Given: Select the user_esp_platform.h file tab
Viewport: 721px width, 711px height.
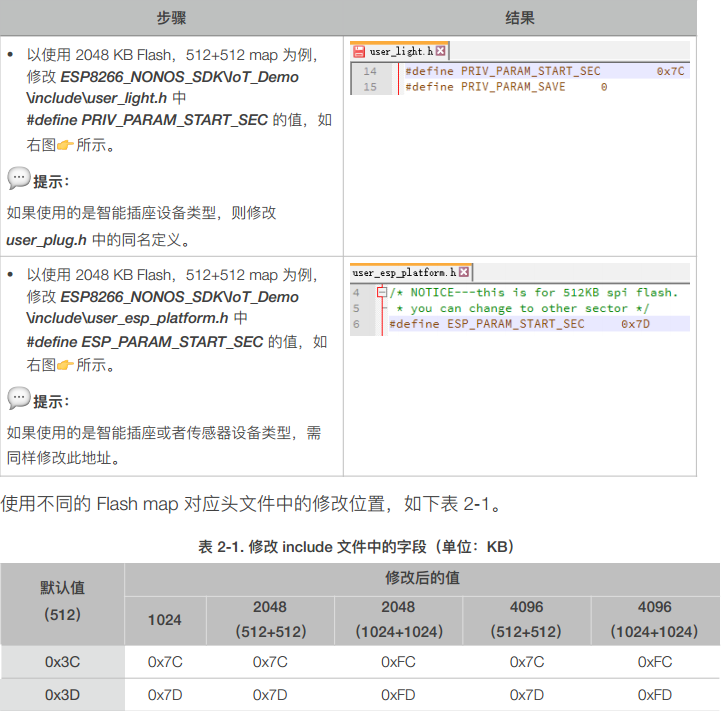Looking at the screenshot, I should tap(411, 272).
